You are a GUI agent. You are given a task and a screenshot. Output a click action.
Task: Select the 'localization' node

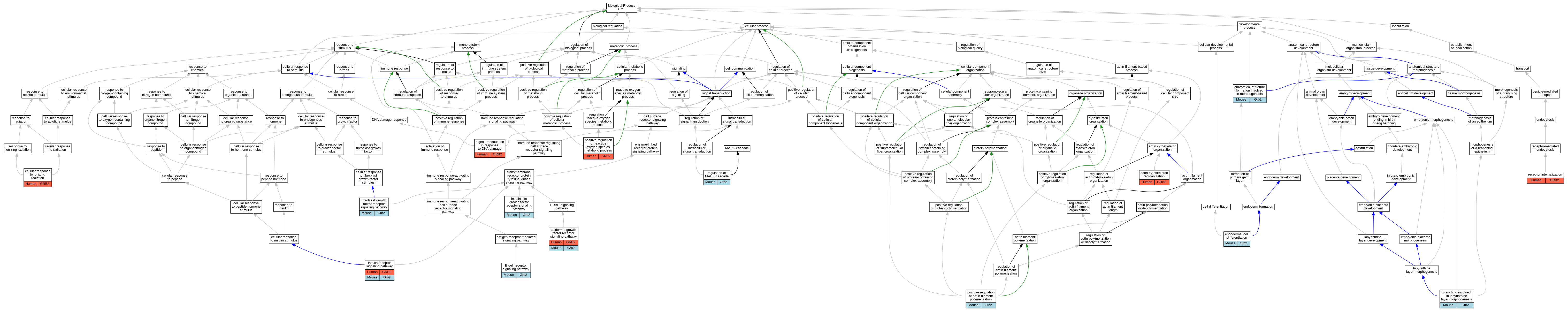click(x=1401, y=26)
